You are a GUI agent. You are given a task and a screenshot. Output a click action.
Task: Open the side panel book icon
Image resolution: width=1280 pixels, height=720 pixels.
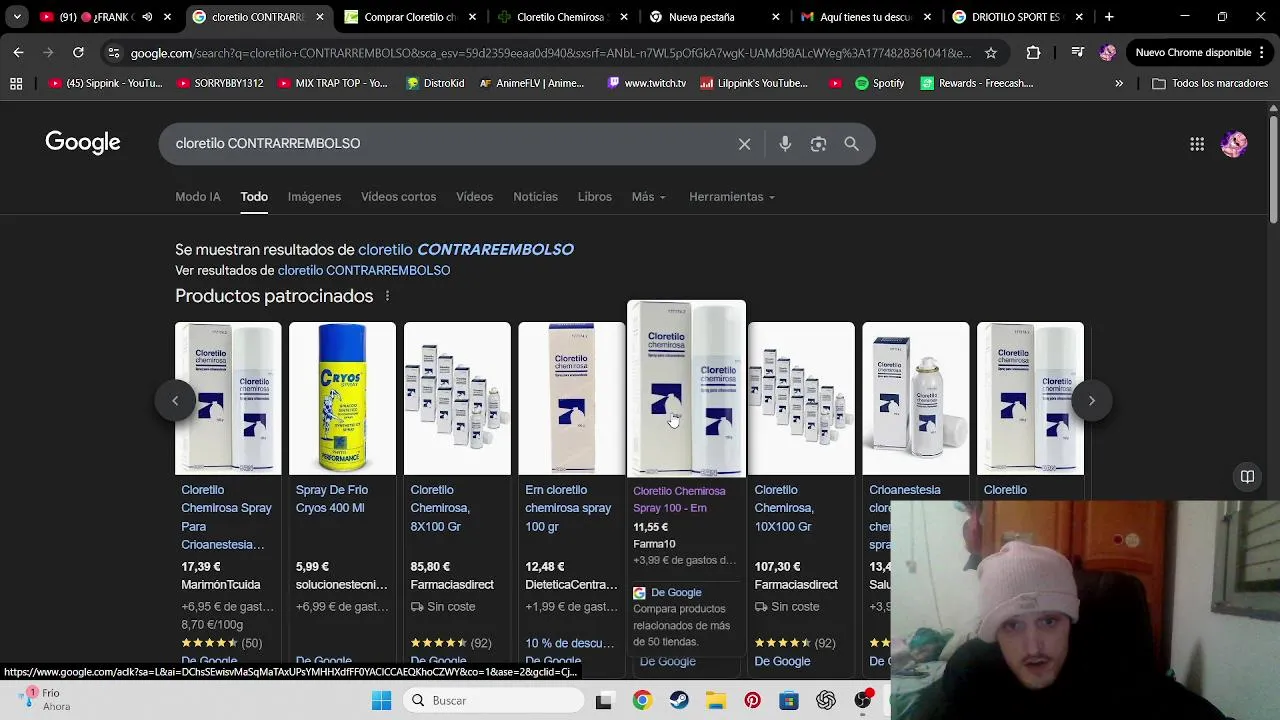point(1247,476)
